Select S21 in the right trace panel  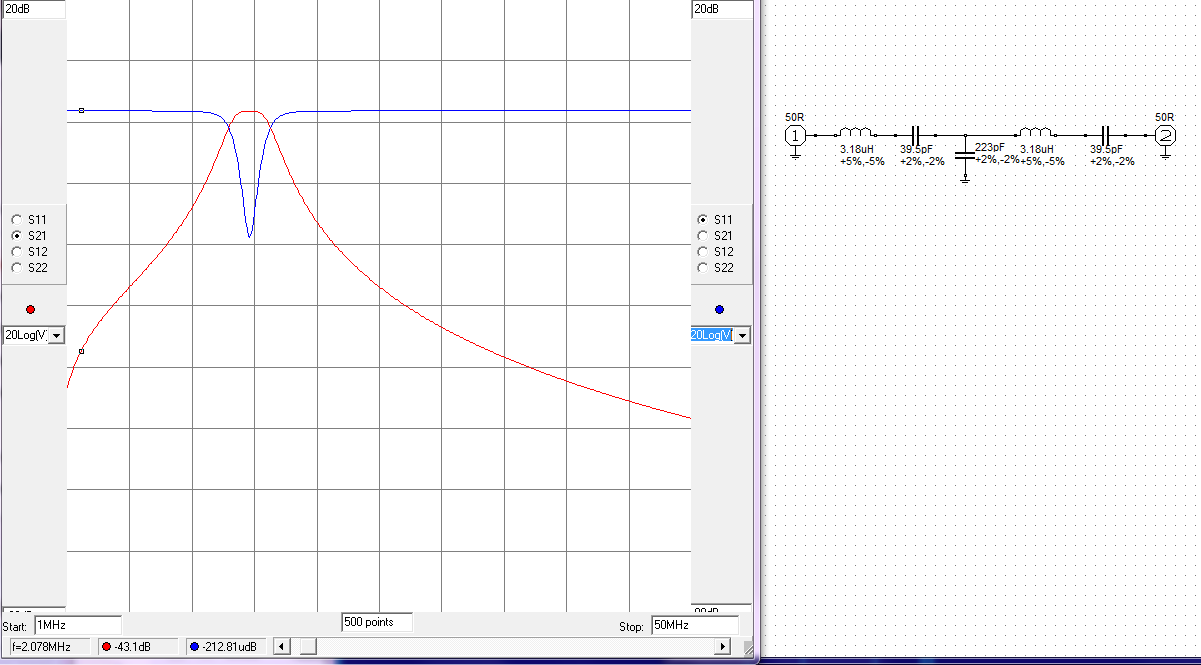(702, 235)
